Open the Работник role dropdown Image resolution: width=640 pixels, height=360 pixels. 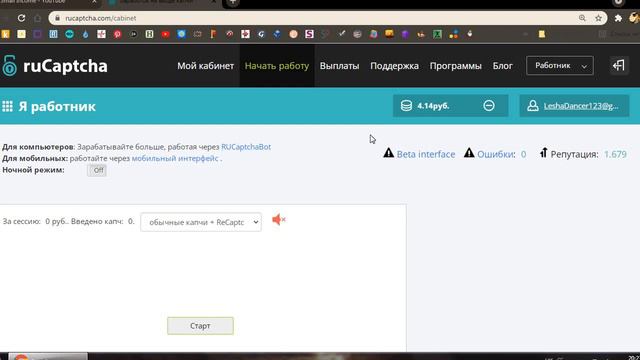(x=560, y=65)
